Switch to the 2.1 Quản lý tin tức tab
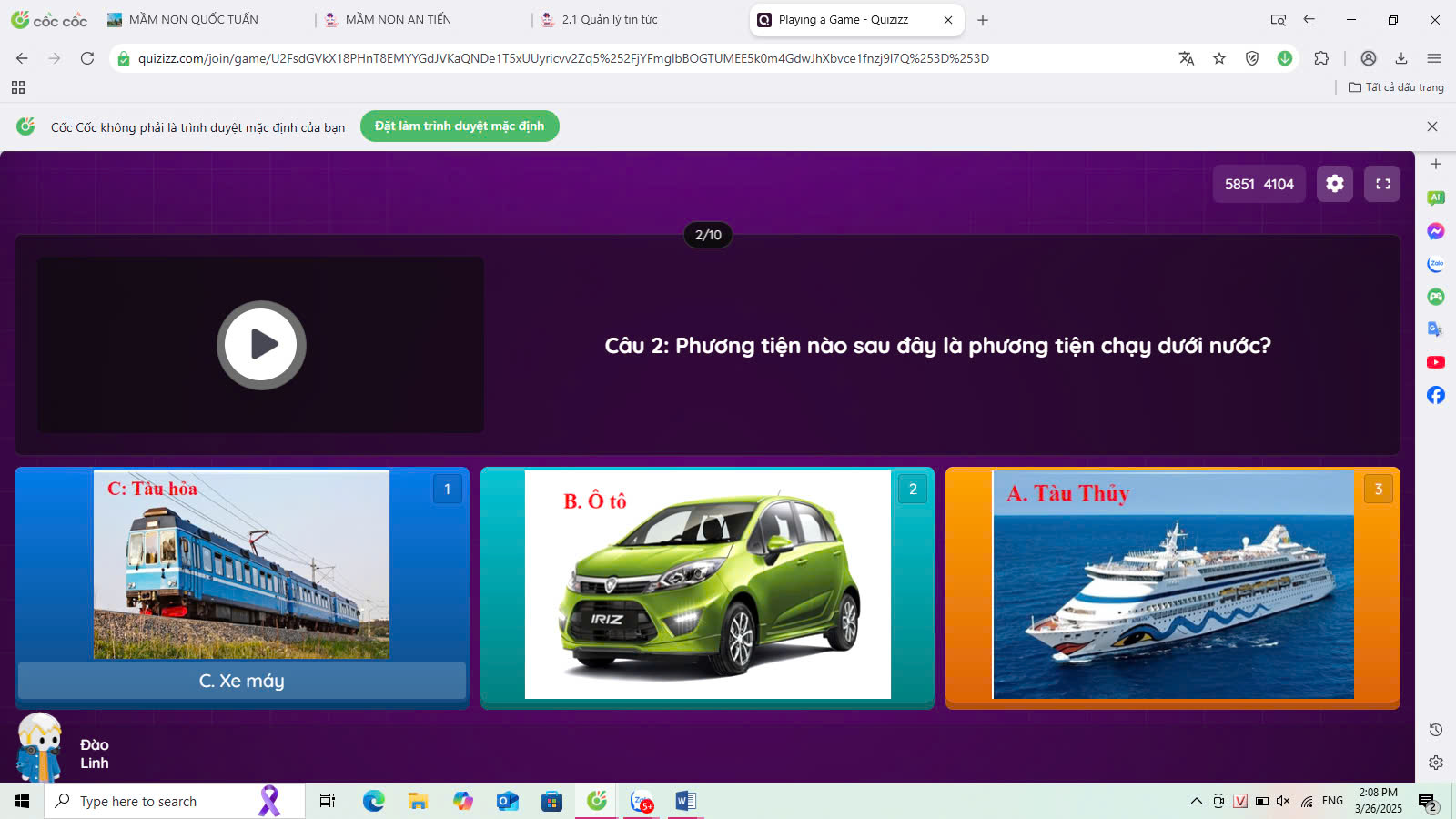The height and width of the screenshot is (819, 1456). tap(610, 20)
